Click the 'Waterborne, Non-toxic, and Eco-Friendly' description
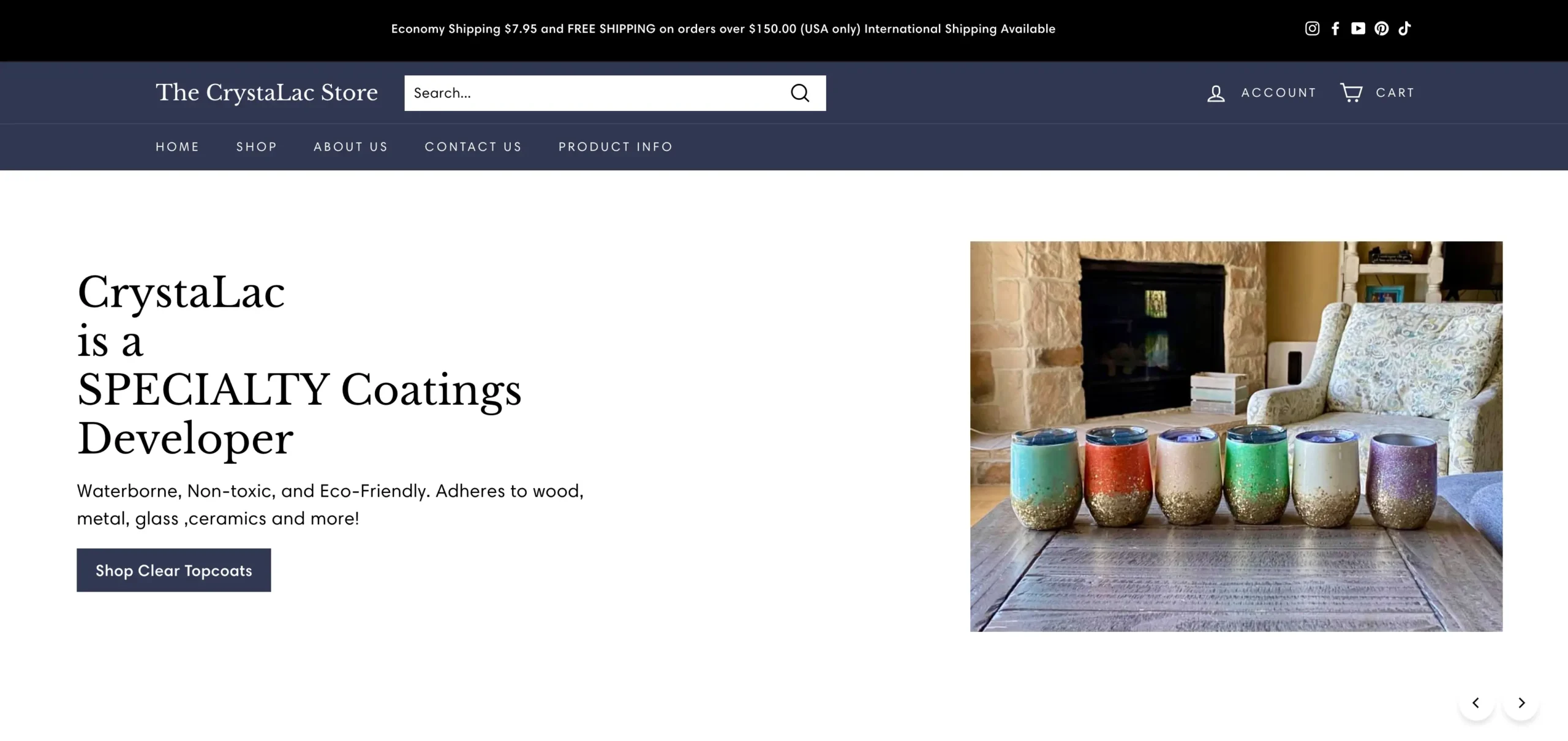 pyautogui.click(x=330, y=505)
